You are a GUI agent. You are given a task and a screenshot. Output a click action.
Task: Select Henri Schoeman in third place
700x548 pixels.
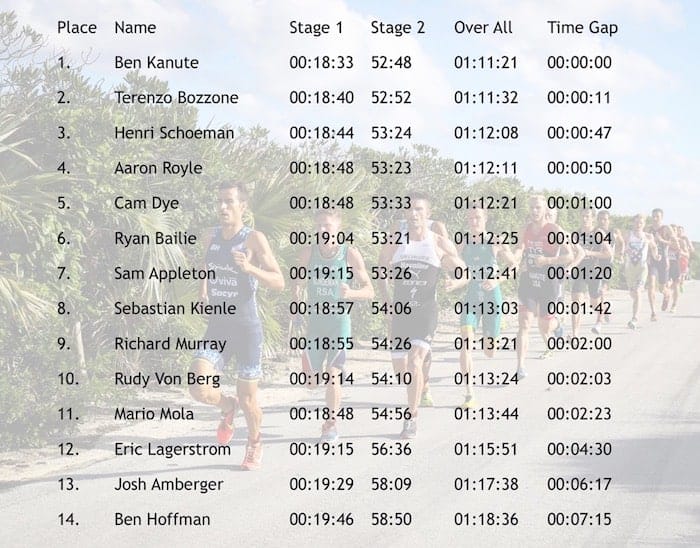174,133
